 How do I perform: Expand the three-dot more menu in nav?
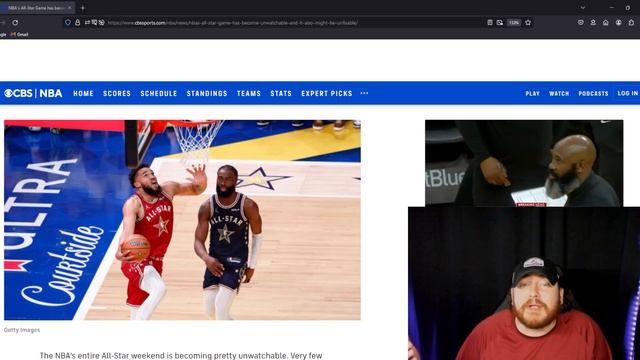pyautogui.click(x=364, y=93)
